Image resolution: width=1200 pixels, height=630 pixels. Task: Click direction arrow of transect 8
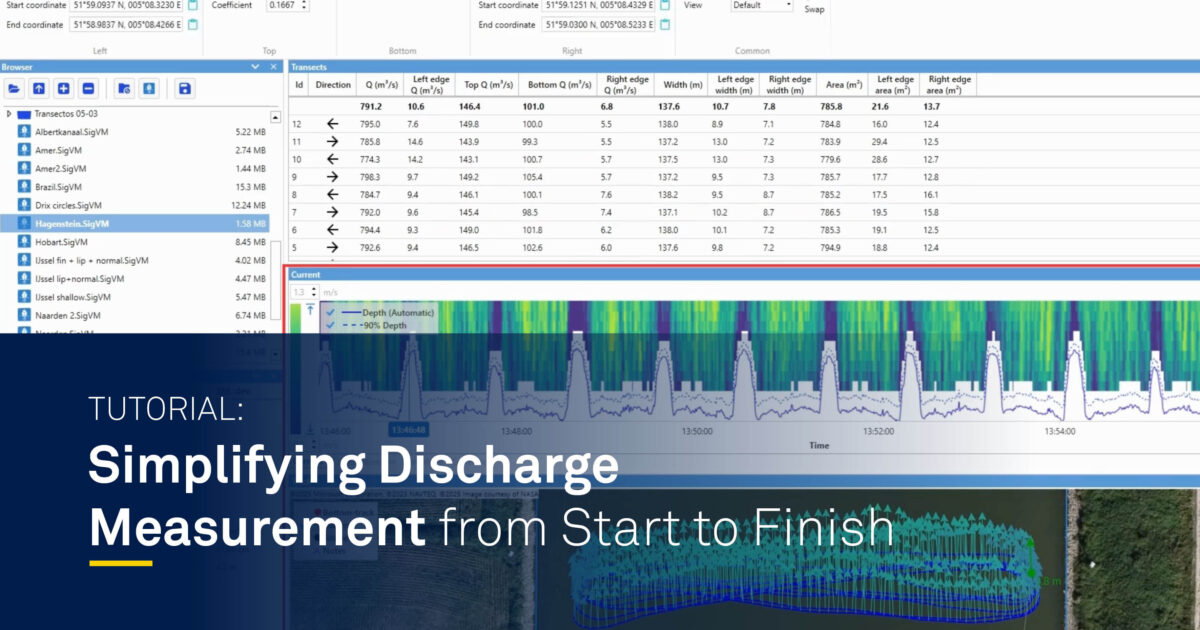pos(332,195)
